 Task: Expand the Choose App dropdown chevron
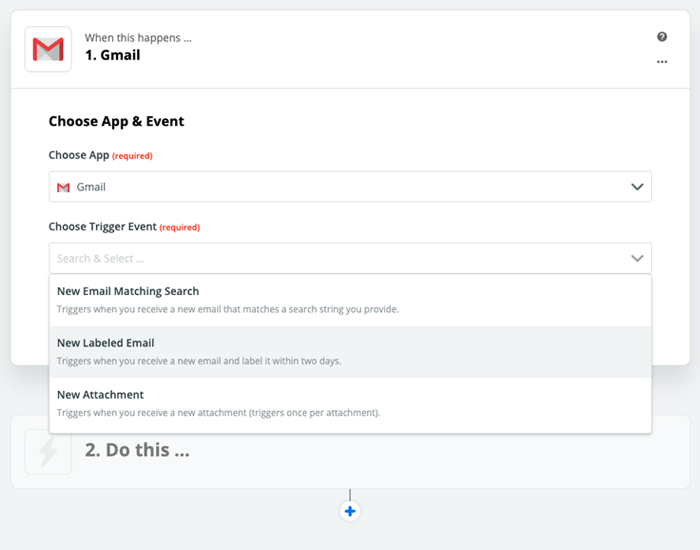[637, 187]
